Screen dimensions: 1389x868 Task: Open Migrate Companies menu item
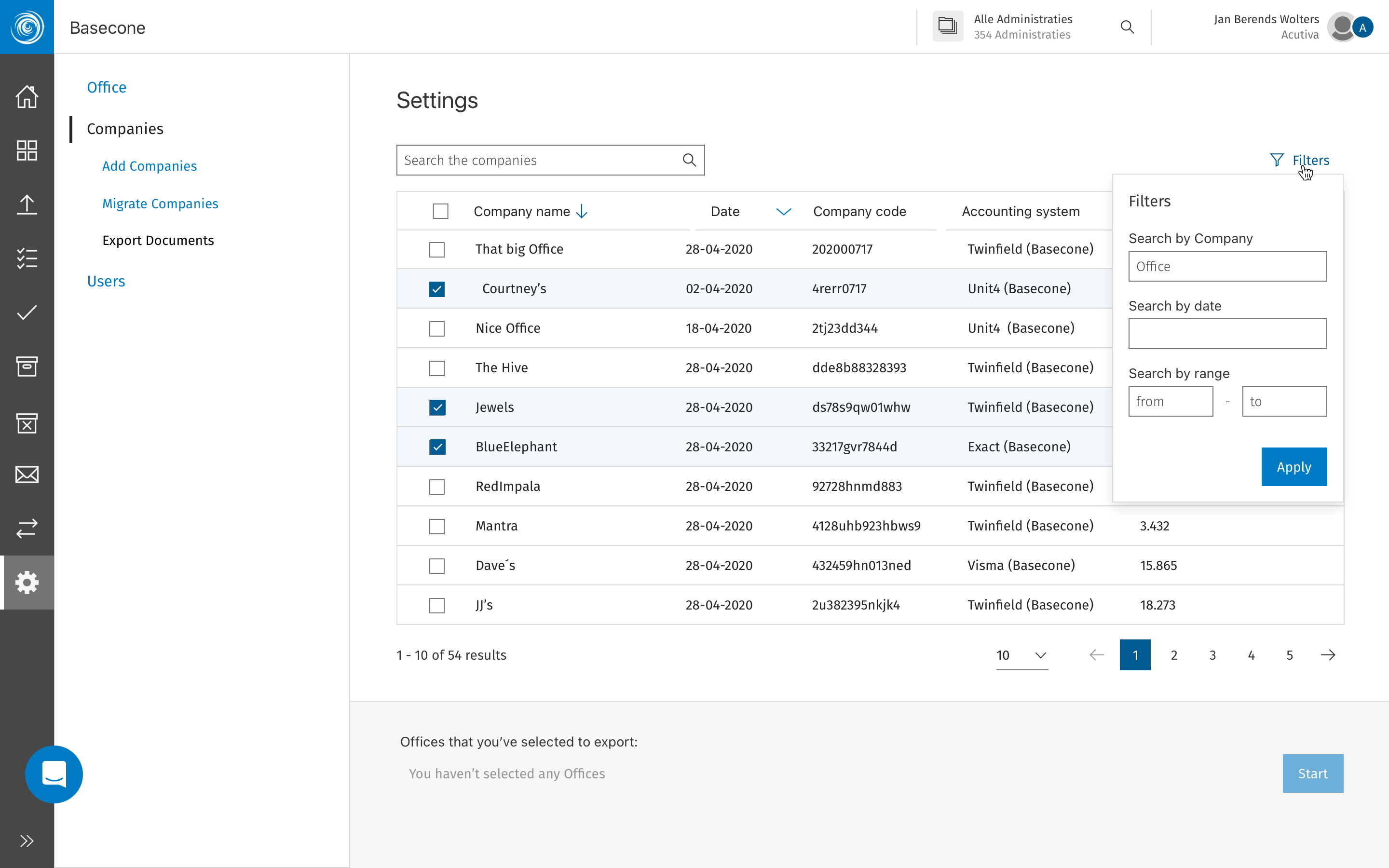tap(160, 204)
